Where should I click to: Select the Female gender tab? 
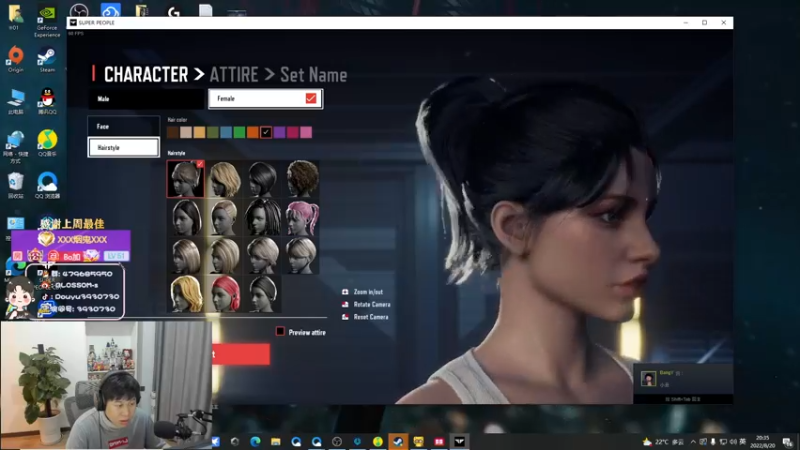pyautogui.click(x=265, y=99)
